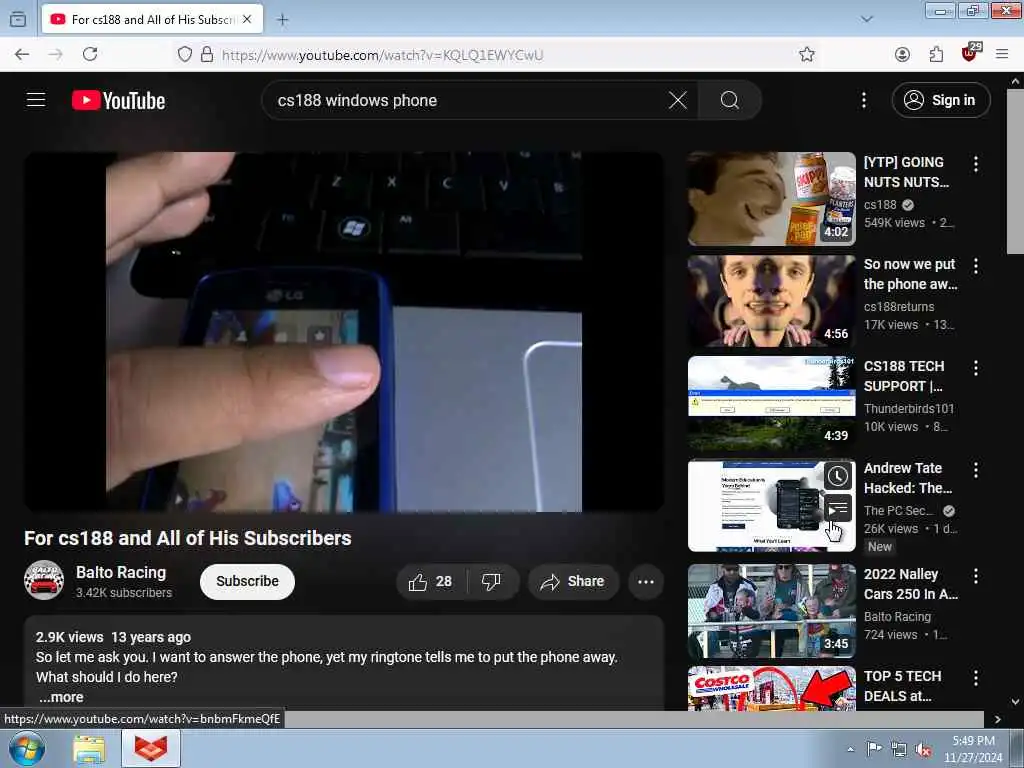This screenshot has width=1024, height=768.
Task: Click the URL address bar
Action: [x=496, y=54]
